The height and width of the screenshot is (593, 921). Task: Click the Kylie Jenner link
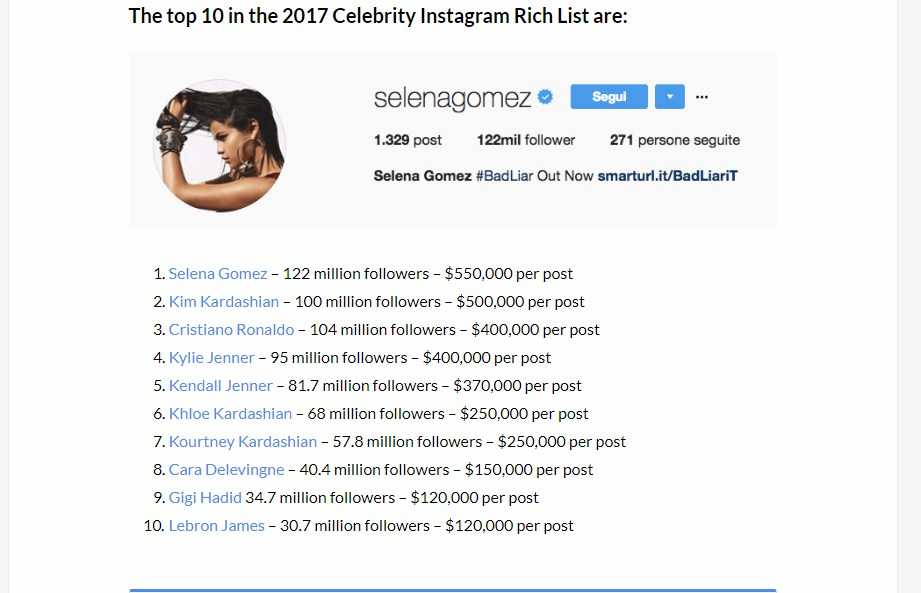(x=212, y=357)
